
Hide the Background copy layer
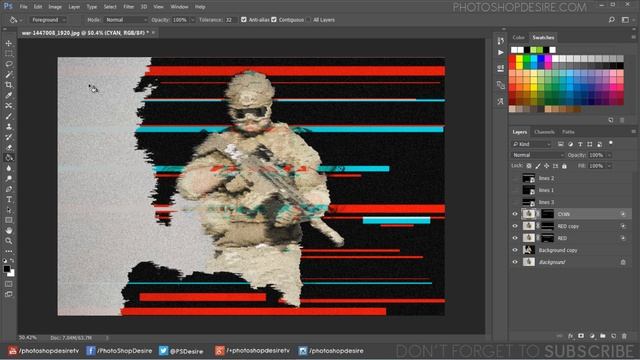515,250
